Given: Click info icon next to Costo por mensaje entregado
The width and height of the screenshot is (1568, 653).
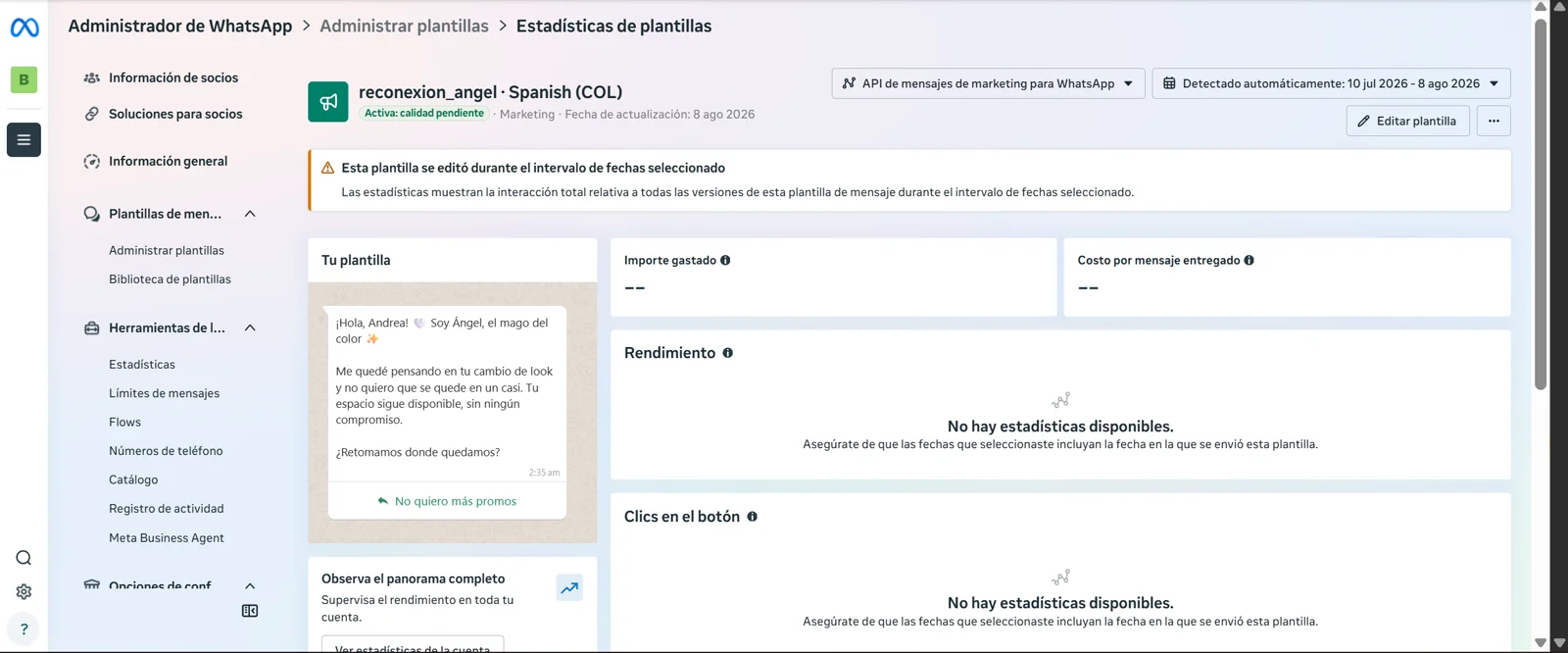Looking at the screenshot, I should click(x=1249, y=260).
